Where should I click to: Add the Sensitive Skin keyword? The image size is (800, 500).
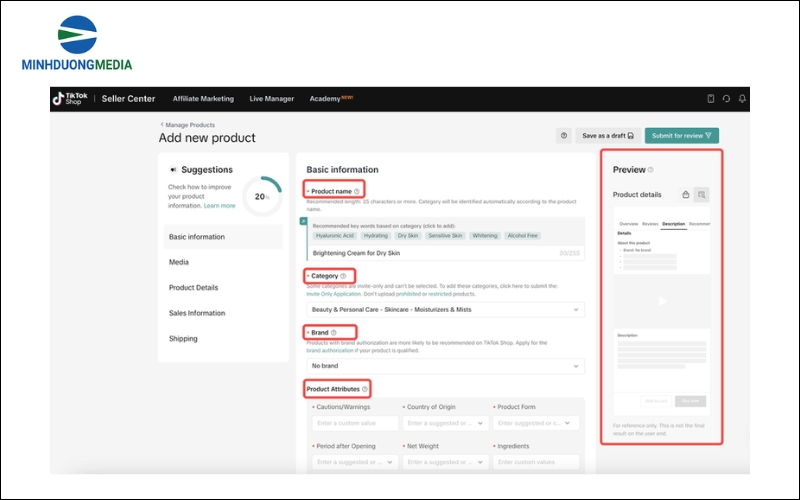tap(445, 236)
